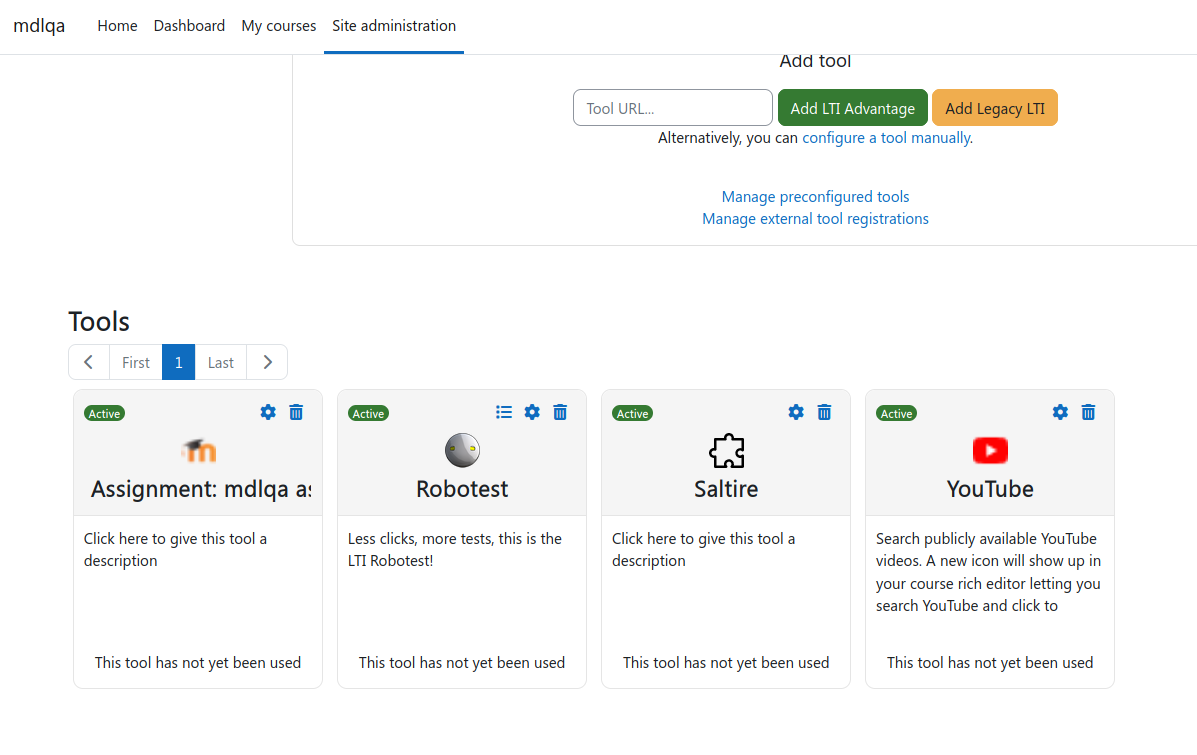Image resolution: width=1197 pixels, height=755 pixels.
Task: Go to next page arrow in pagination
Action: coord(267,362)
